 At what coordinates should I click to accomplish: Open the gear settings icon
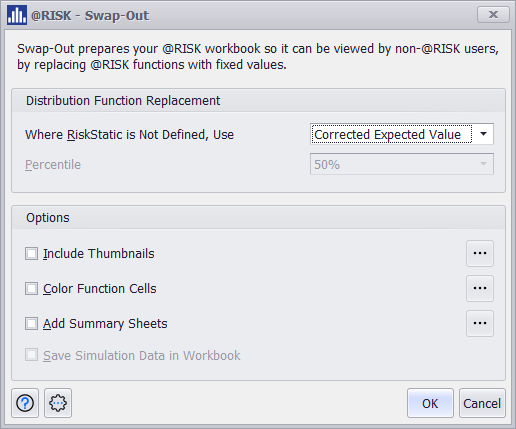(58, 403)
